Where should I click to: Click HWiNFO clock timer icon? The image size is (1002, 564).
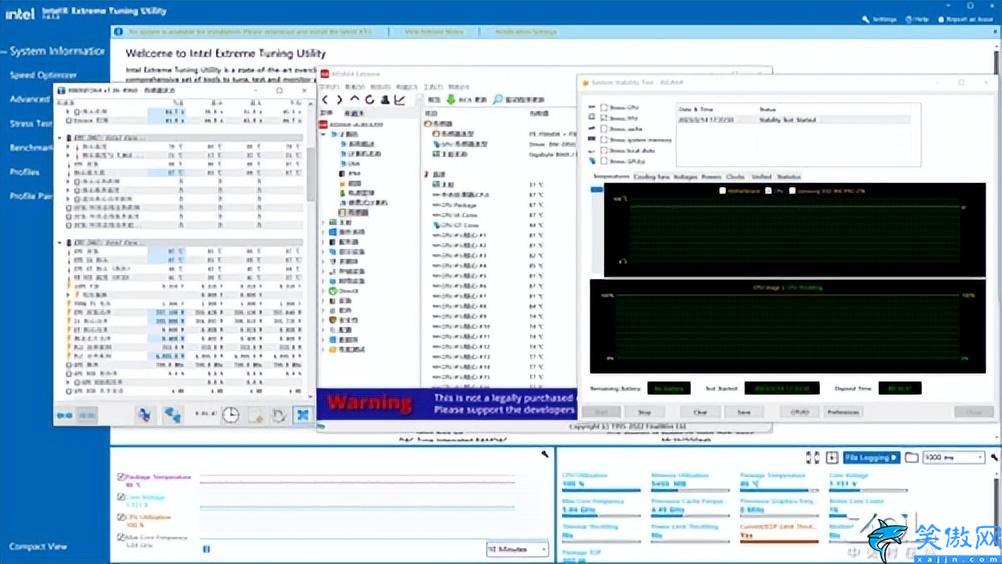[231, 415]
